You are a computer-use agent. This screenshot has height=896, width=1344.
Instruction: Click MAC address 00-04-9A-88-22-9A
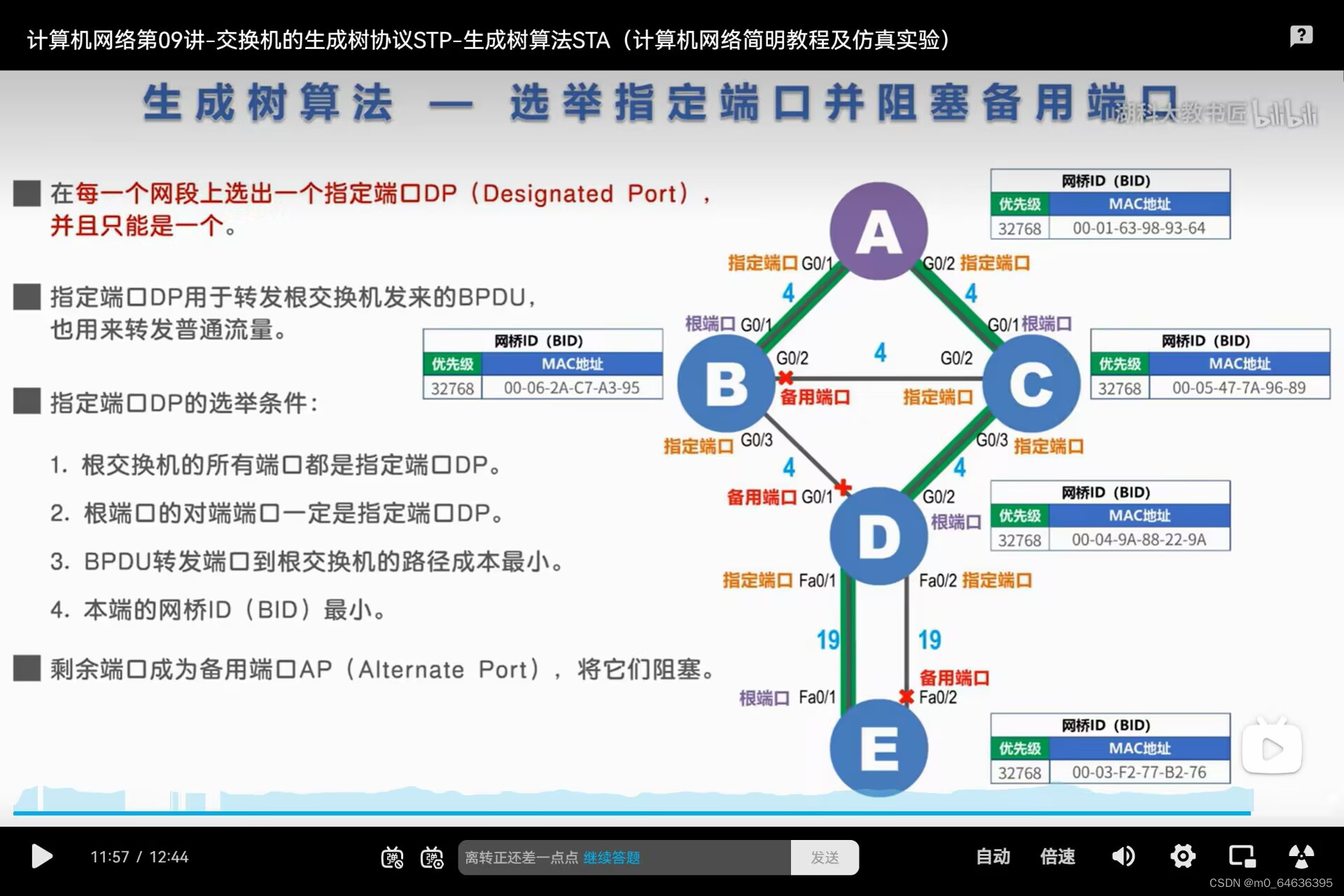pyautogui.click(x=1139, y=540)
